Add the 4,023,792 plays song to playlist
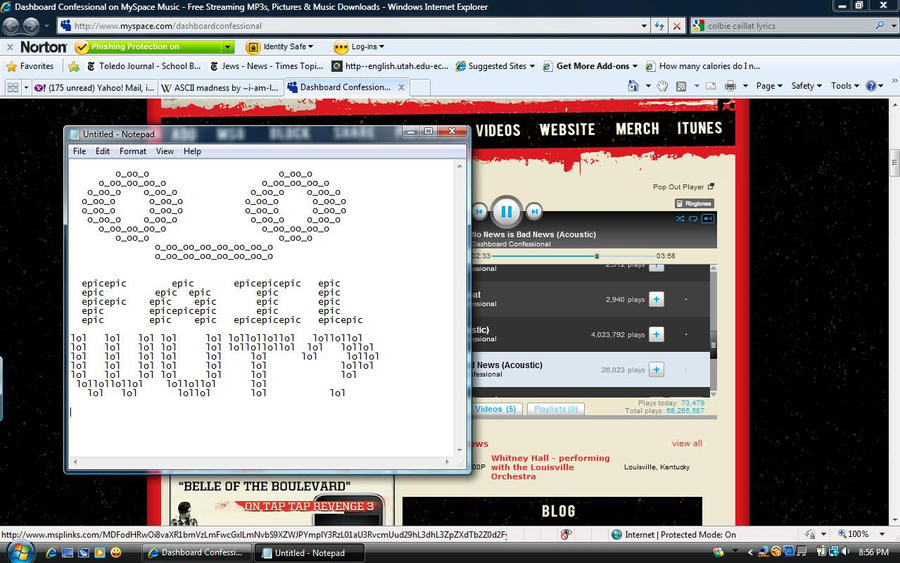This screenshot has height=563, width=900. (657, 335)
